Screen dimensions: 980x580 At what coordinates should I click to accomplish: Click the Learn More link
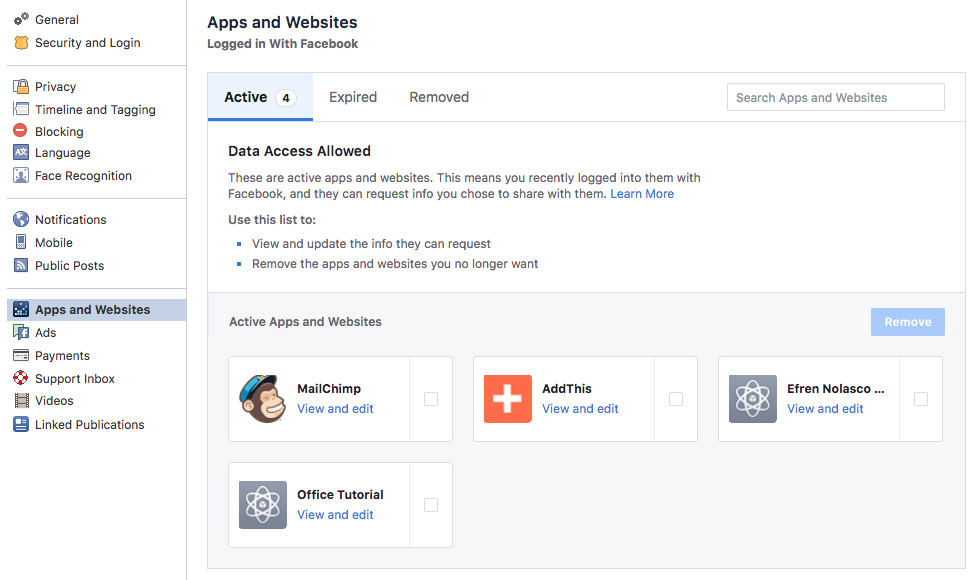(x=642, y=194)
